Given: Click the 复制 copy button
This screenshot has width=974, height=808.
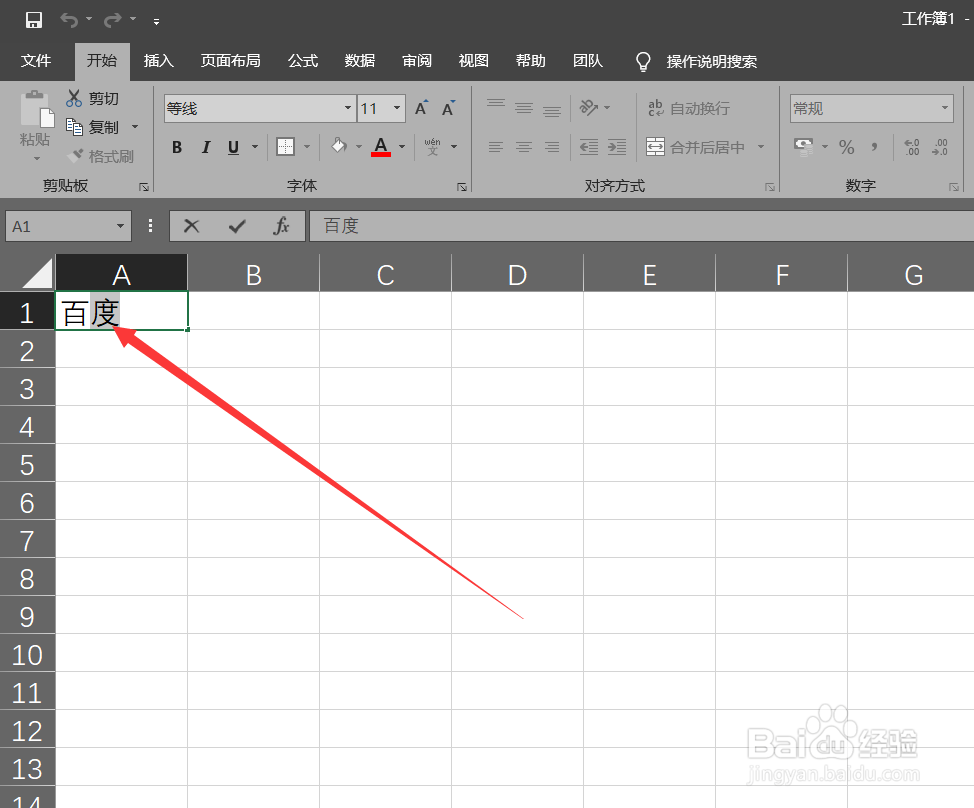Looking at the screenshot, I should point(92,127).
